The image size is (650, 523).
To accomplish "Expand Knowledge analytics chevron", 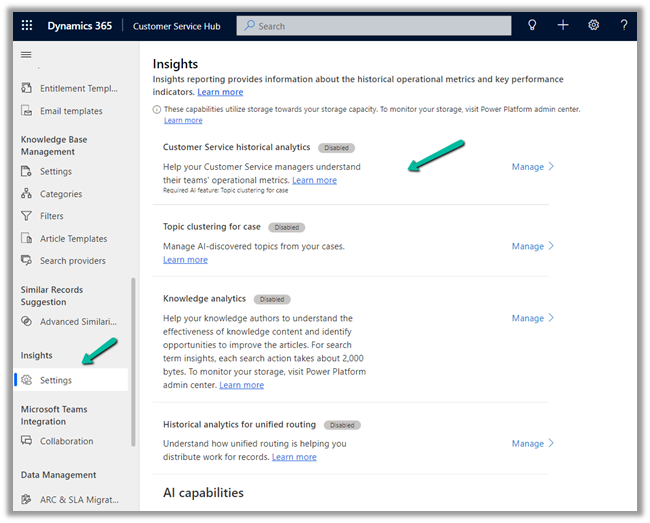I will 551,318.
